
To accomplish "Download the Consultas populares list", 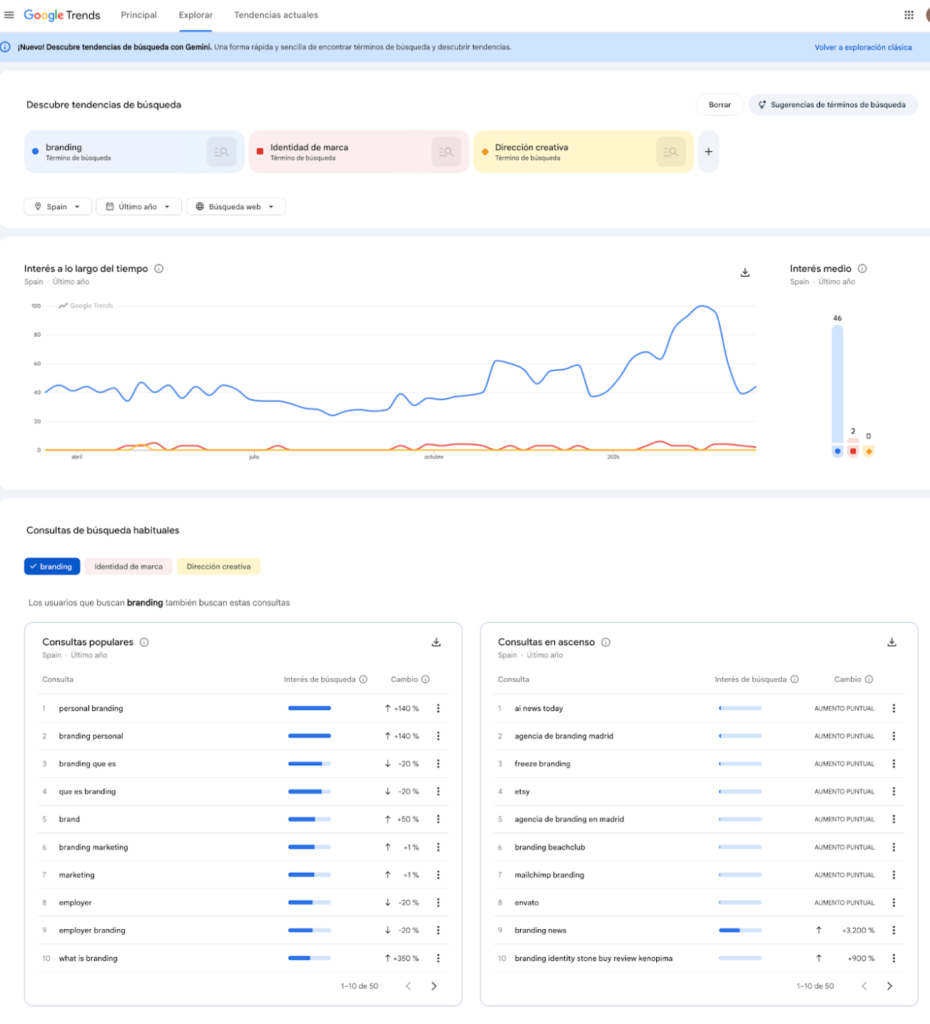I will click(x=436, y=642).
